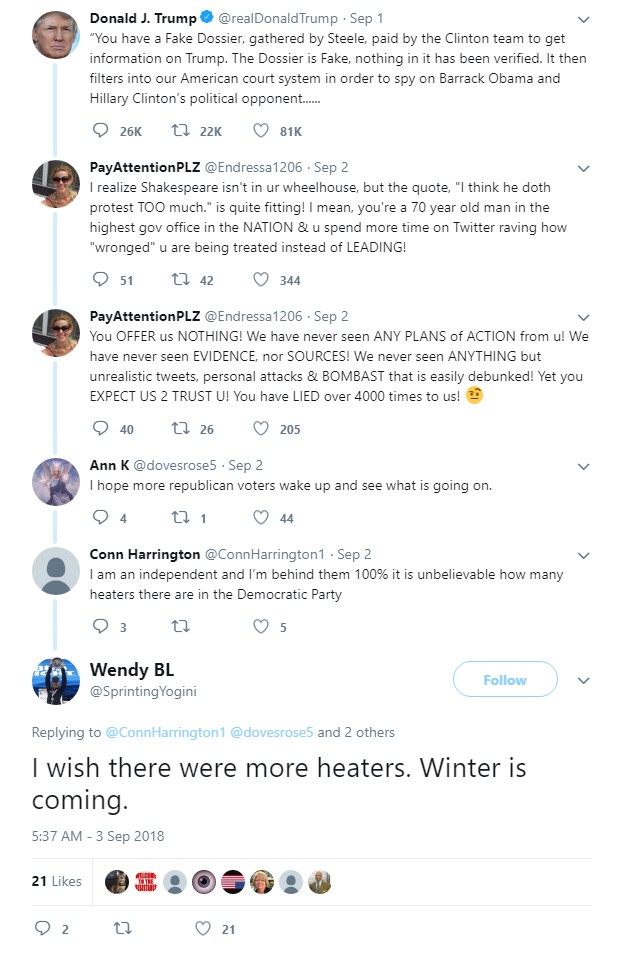Like Wendy BL's main tweet
Screen dimensions: 626x963
203,929
